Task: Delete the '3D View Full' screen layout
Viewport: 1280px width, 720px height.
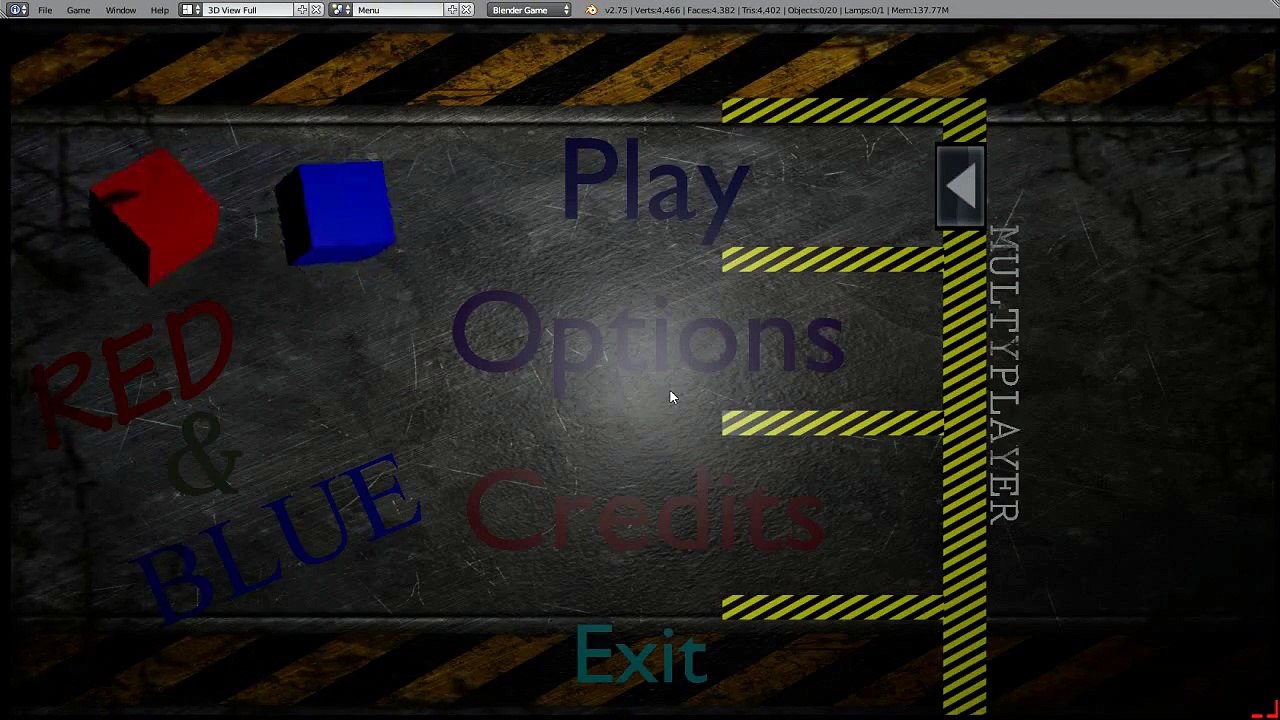Action: tap(316, 10)
